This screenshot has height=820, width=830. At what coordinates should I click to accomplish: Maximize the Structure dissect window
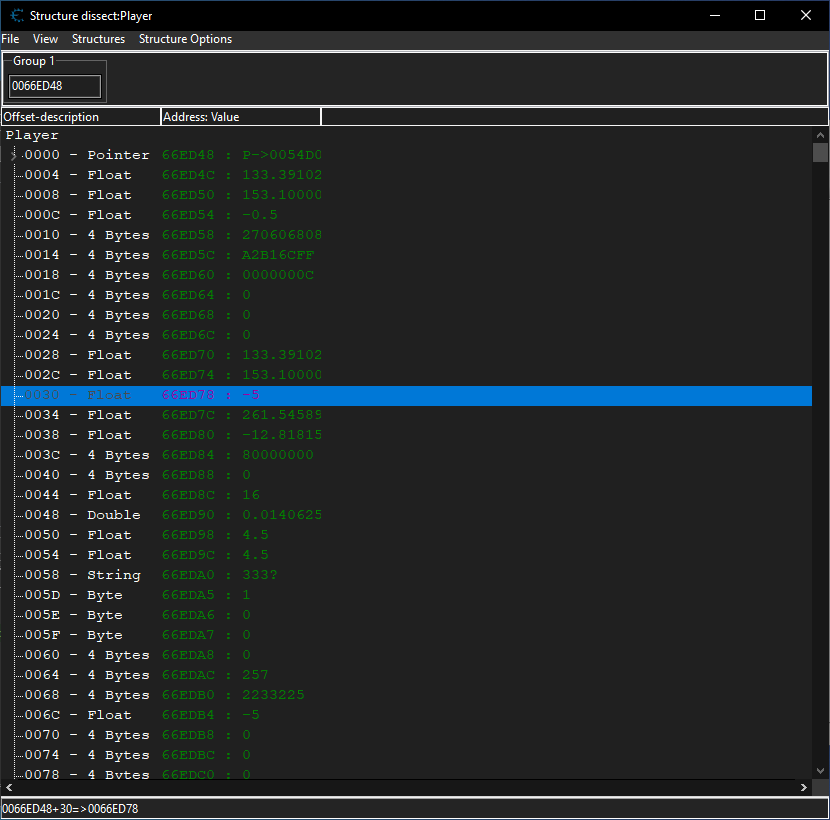pyautogui.click(x=759, y=15)
